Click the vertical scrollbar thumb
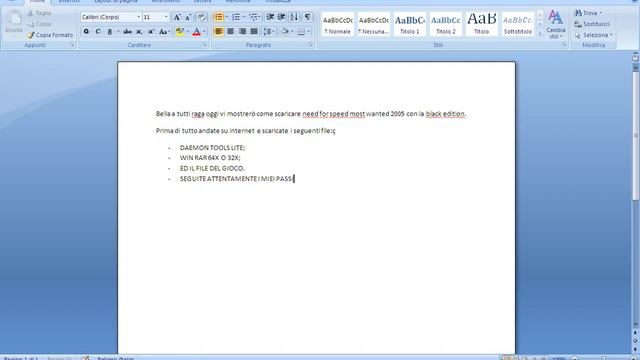Image resolution: width=640 pixels, height=360 pixels. 636,135
